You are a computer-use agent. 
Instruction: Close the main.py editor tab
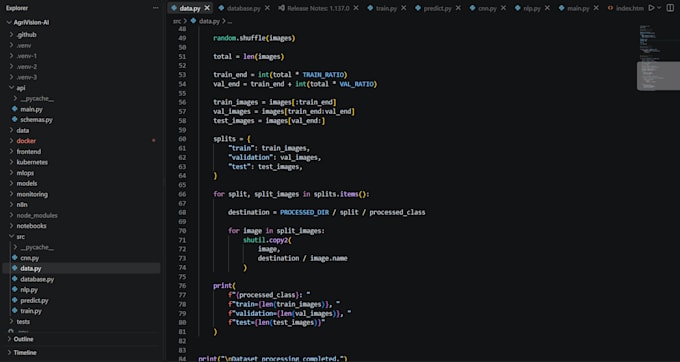click(x=596, y=8)
